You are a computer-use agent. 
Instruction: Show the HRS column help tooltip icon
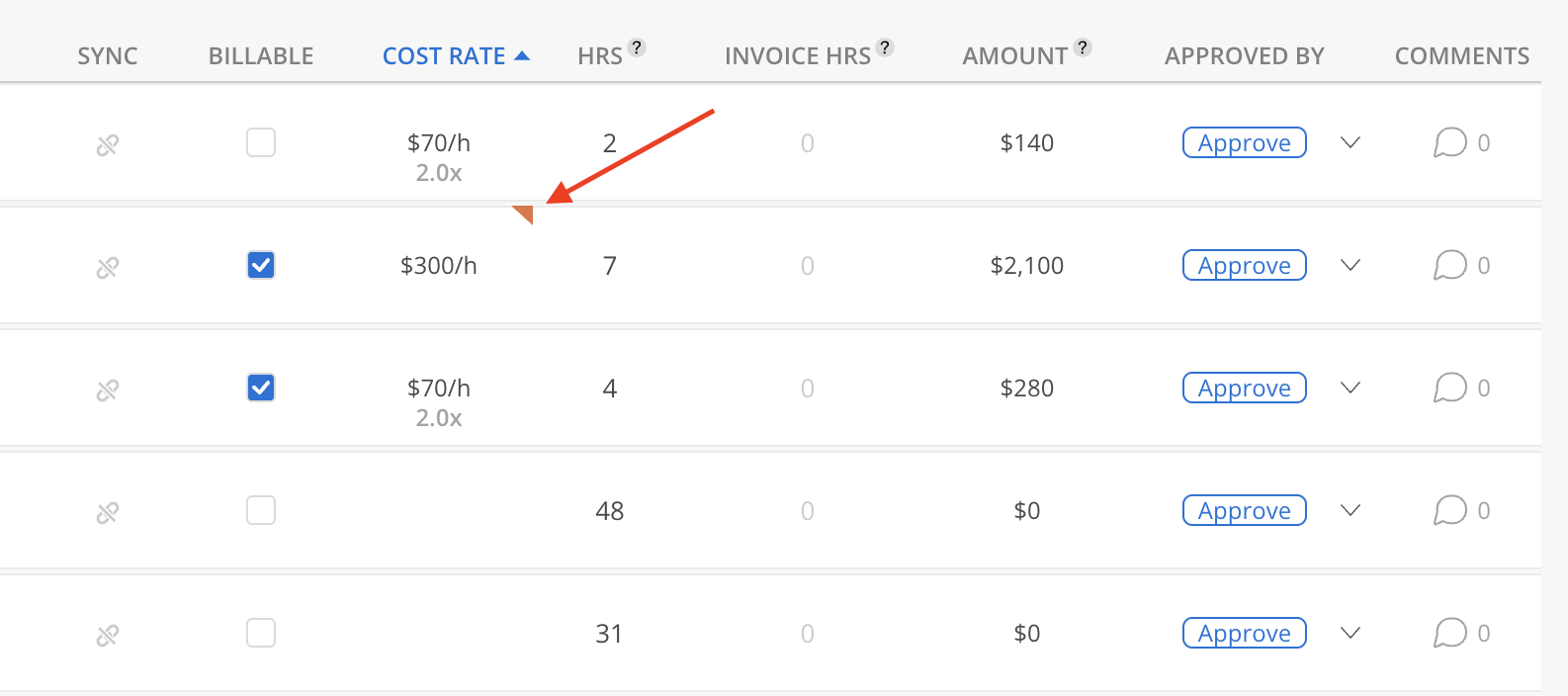click(638, 47)
